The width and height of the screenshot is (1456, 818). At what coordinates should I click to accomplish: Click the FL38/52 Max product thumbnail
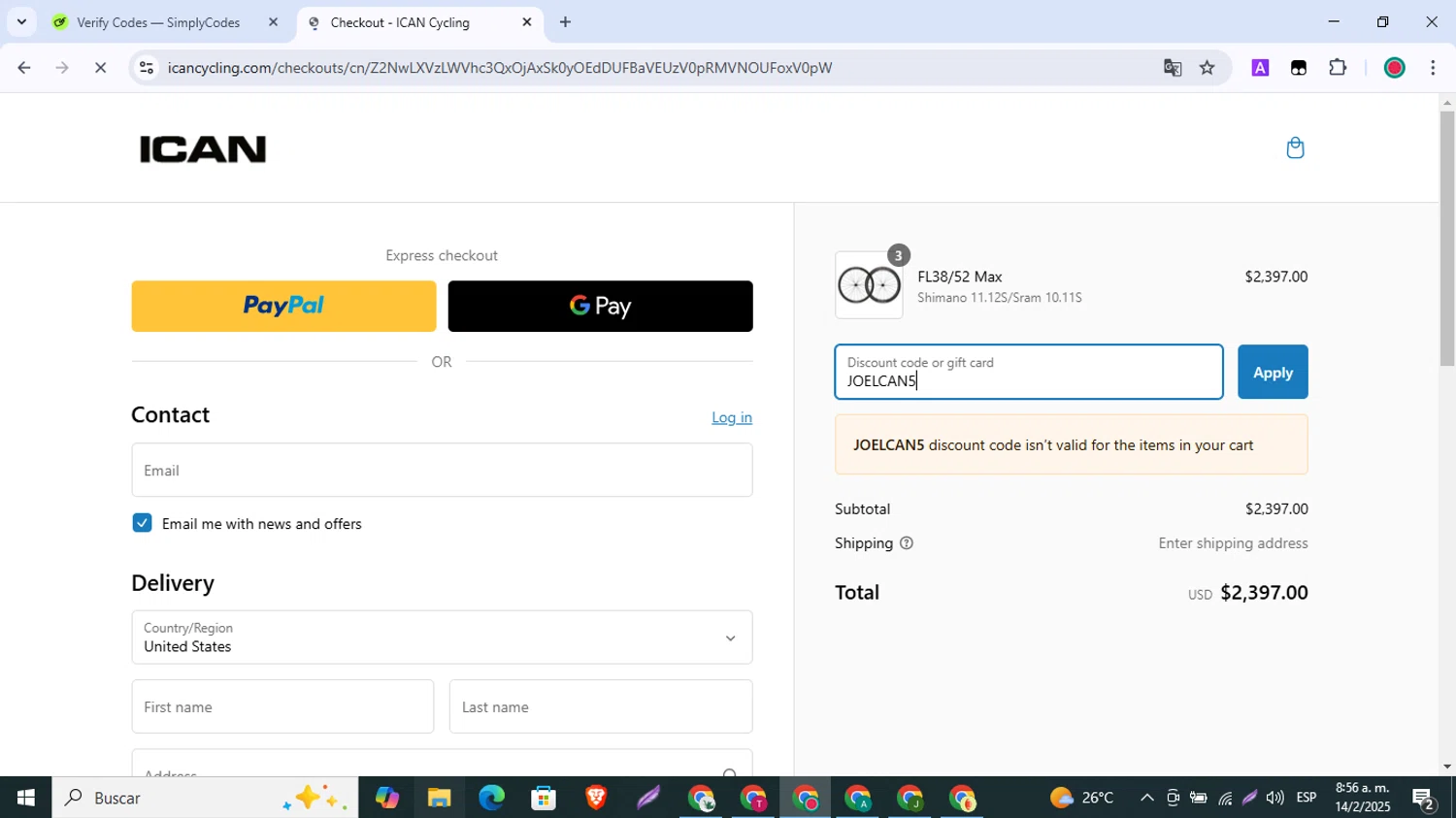tap(869, 285)
